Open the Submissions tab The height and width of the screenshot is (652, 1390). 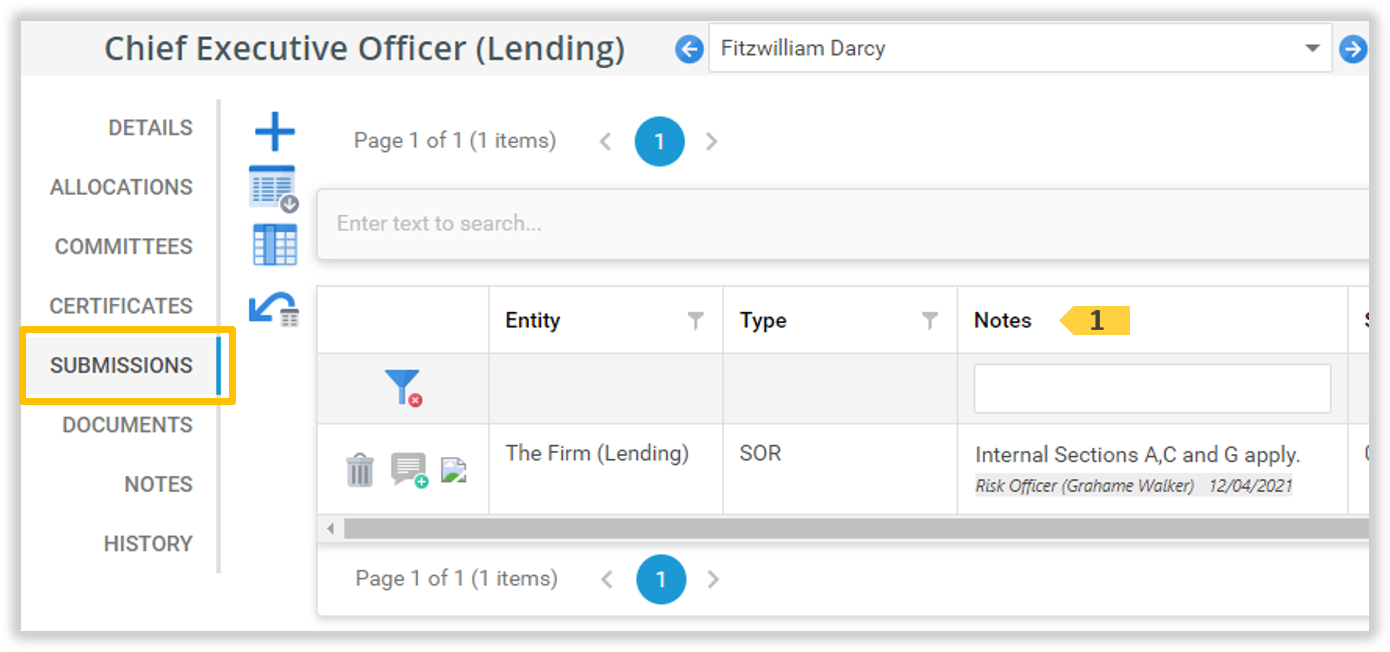pos(122,365)
